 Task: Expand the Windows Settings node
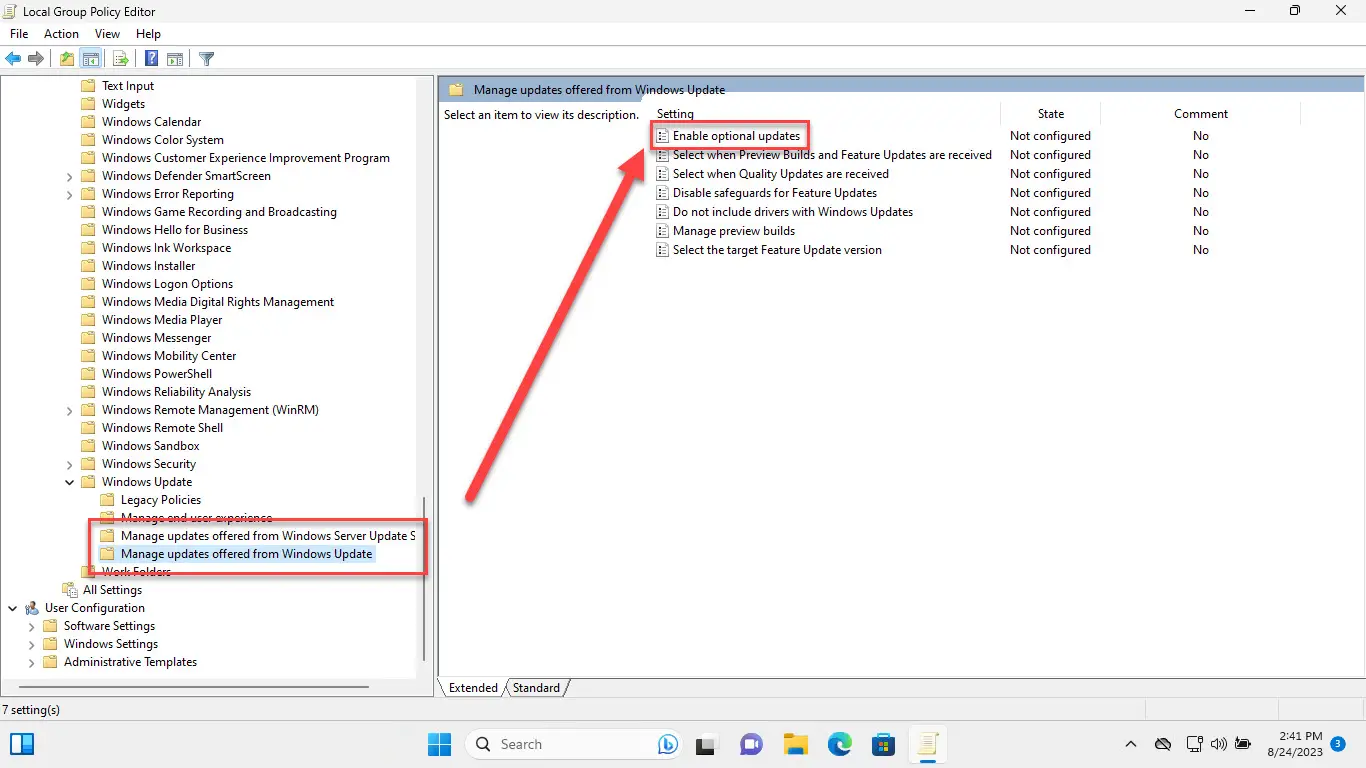pos(31,644)
